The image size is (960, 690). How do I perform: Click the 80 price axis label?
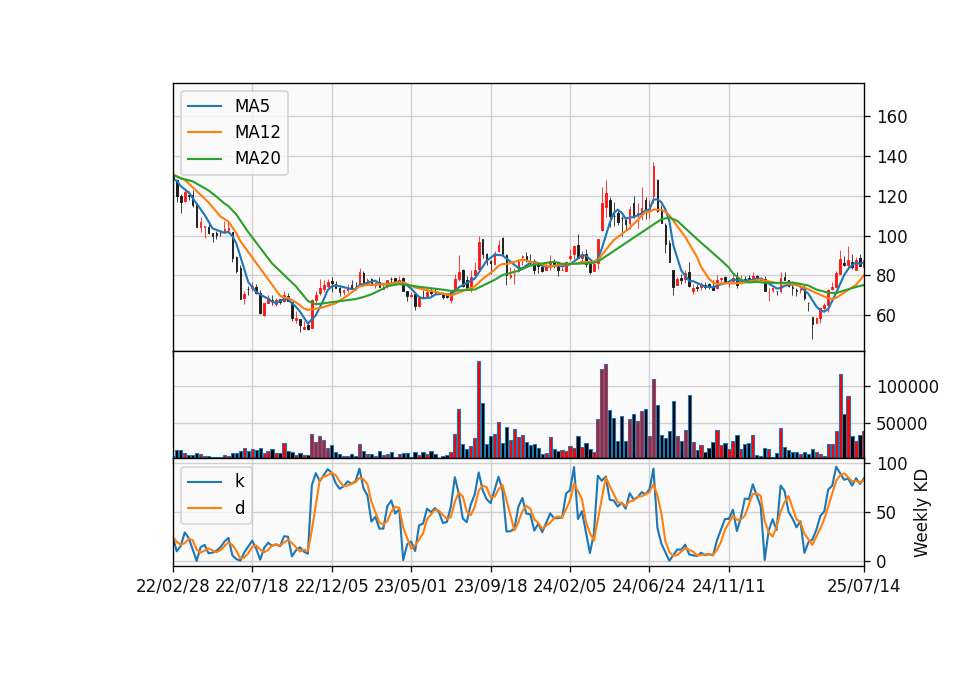887,276
